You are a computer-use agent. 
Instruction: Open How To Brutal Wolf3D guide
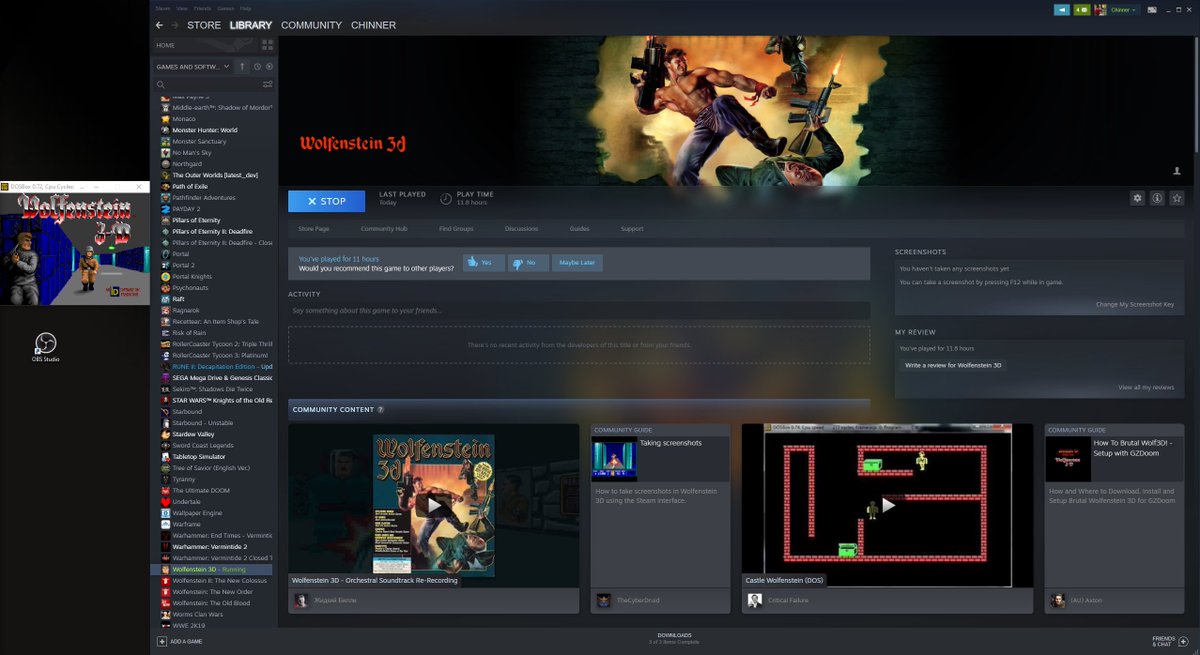[x=1114, y=518]
